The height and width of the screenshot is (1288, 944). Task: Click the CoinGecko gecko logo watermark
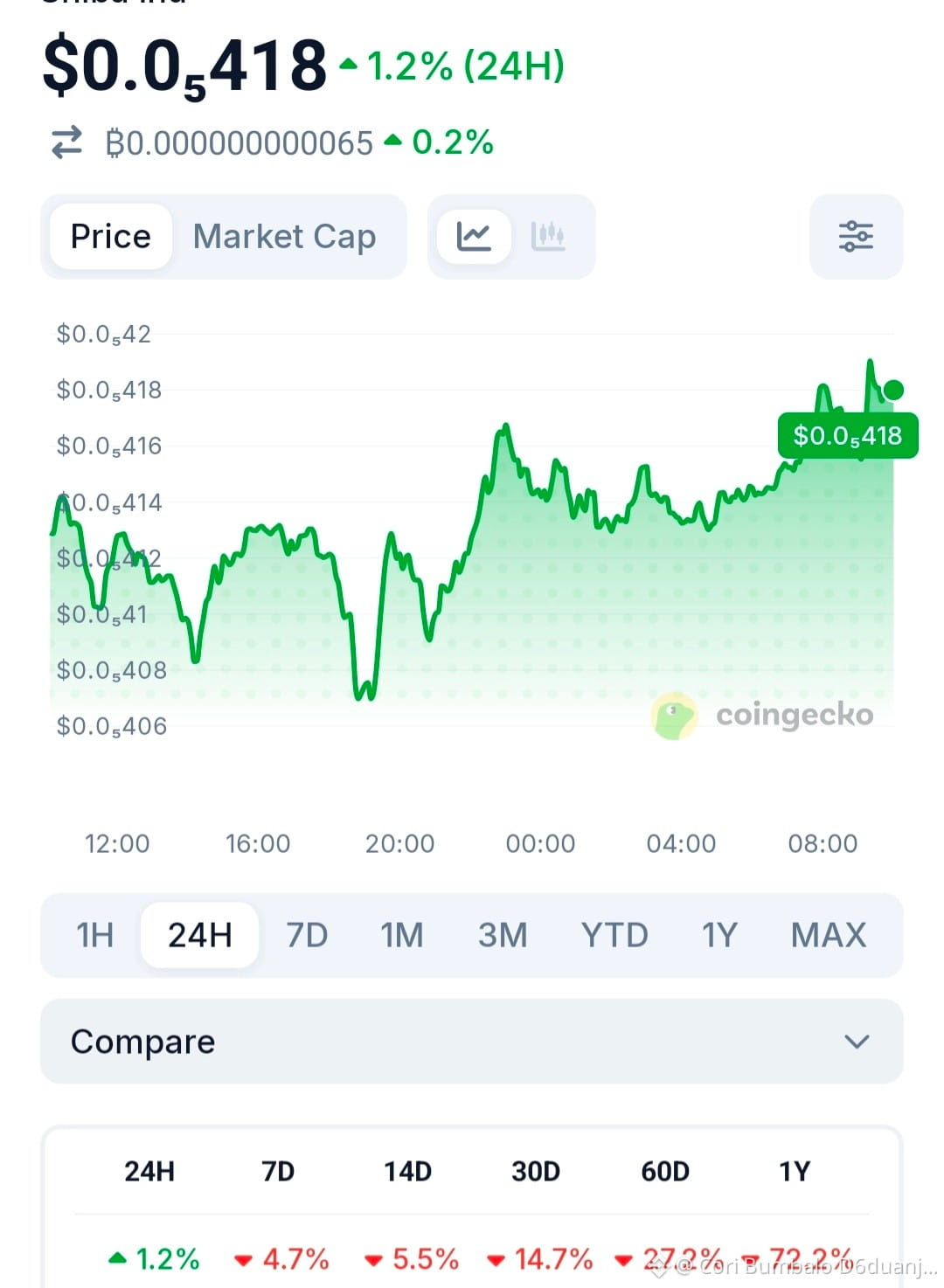[x=675, y=716]
